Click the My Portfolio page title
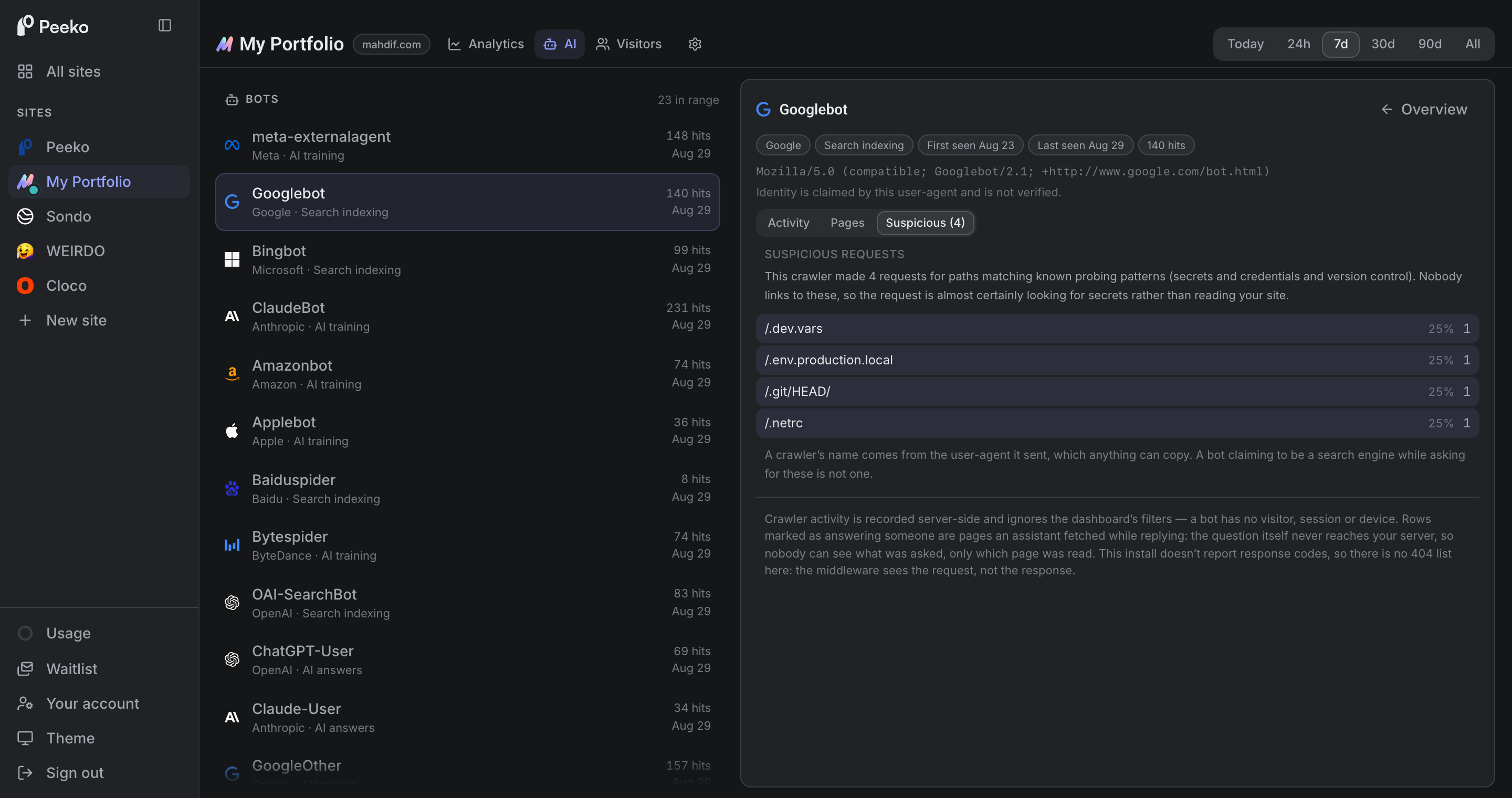 coord(291,44)
